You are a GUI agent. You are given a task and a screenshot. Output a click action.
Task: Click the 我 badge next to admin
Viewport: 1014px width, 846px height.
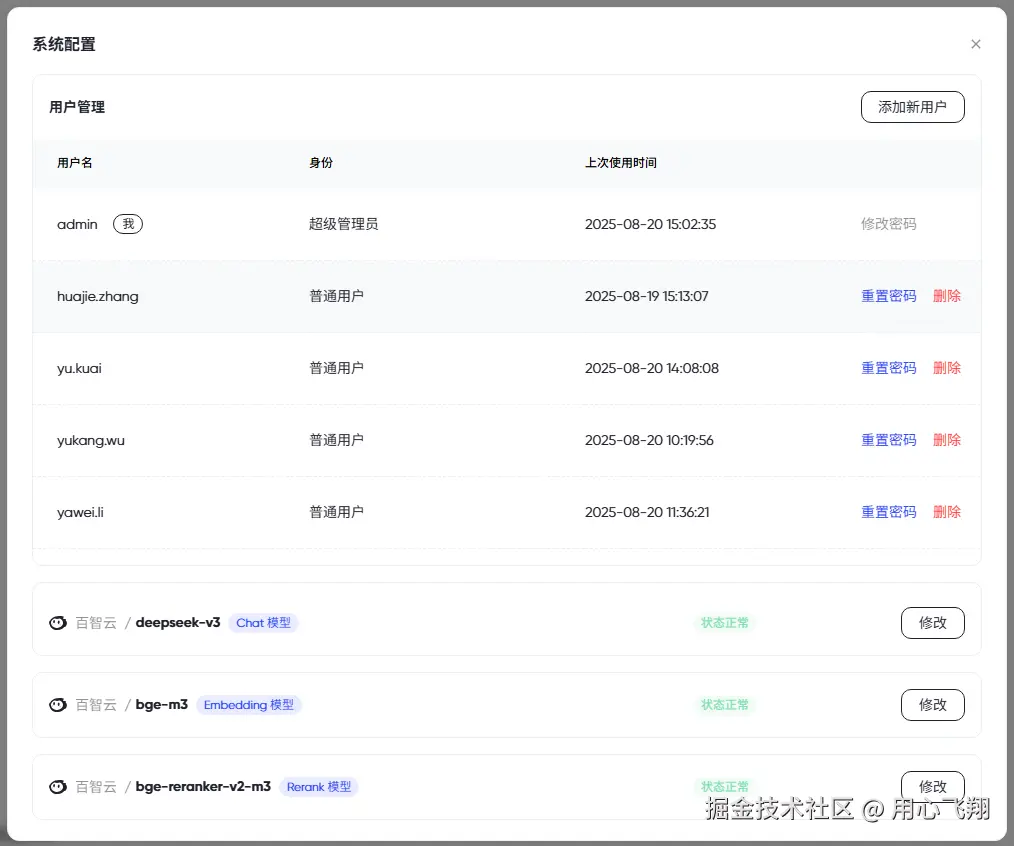128,224
